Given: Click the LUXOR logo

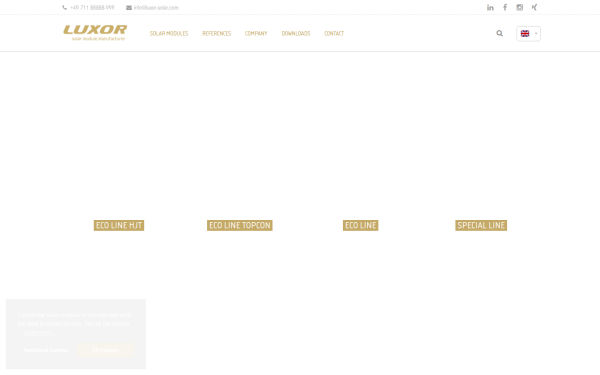Looking at the screenshot, I should coord(95,33).
